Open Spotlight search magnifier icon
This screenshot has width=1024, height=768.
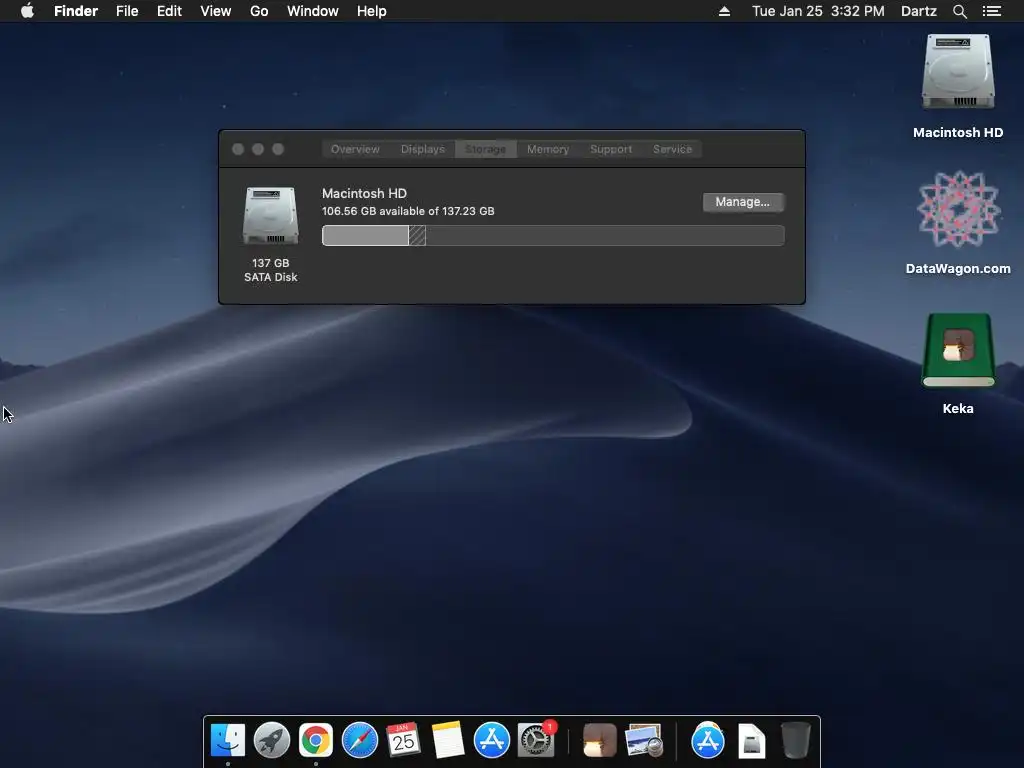click(x=959, y=11)
